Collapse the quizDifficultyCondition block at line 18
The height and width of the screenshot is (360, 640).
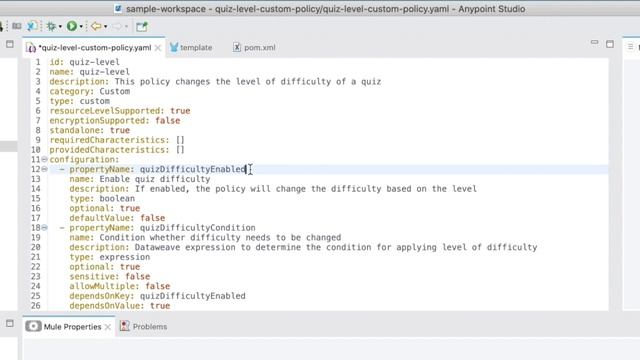44,228
